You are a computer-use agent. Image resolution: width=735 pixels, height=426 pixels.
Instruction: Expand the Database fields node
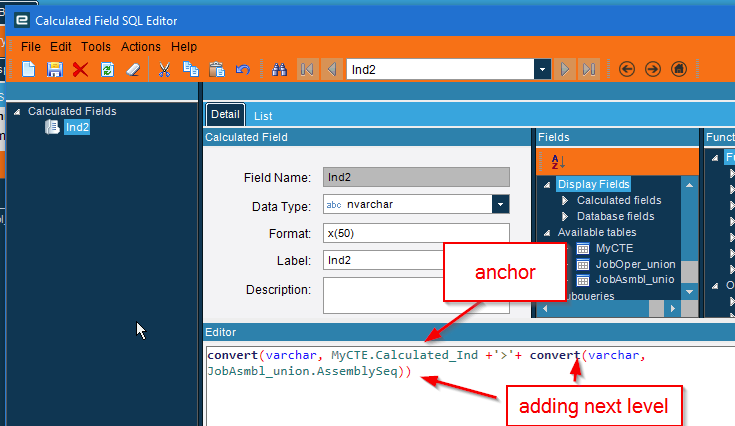565,217
